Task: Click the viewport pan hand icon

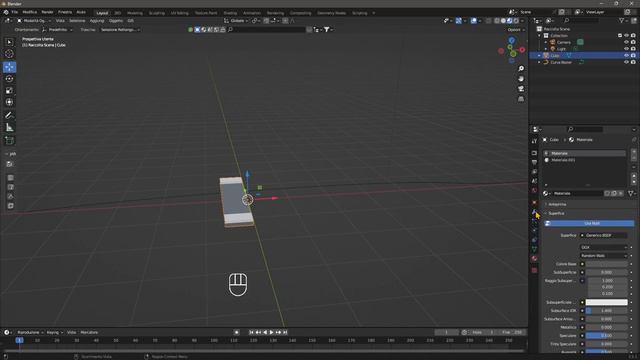Action: (x=521, y=79)
